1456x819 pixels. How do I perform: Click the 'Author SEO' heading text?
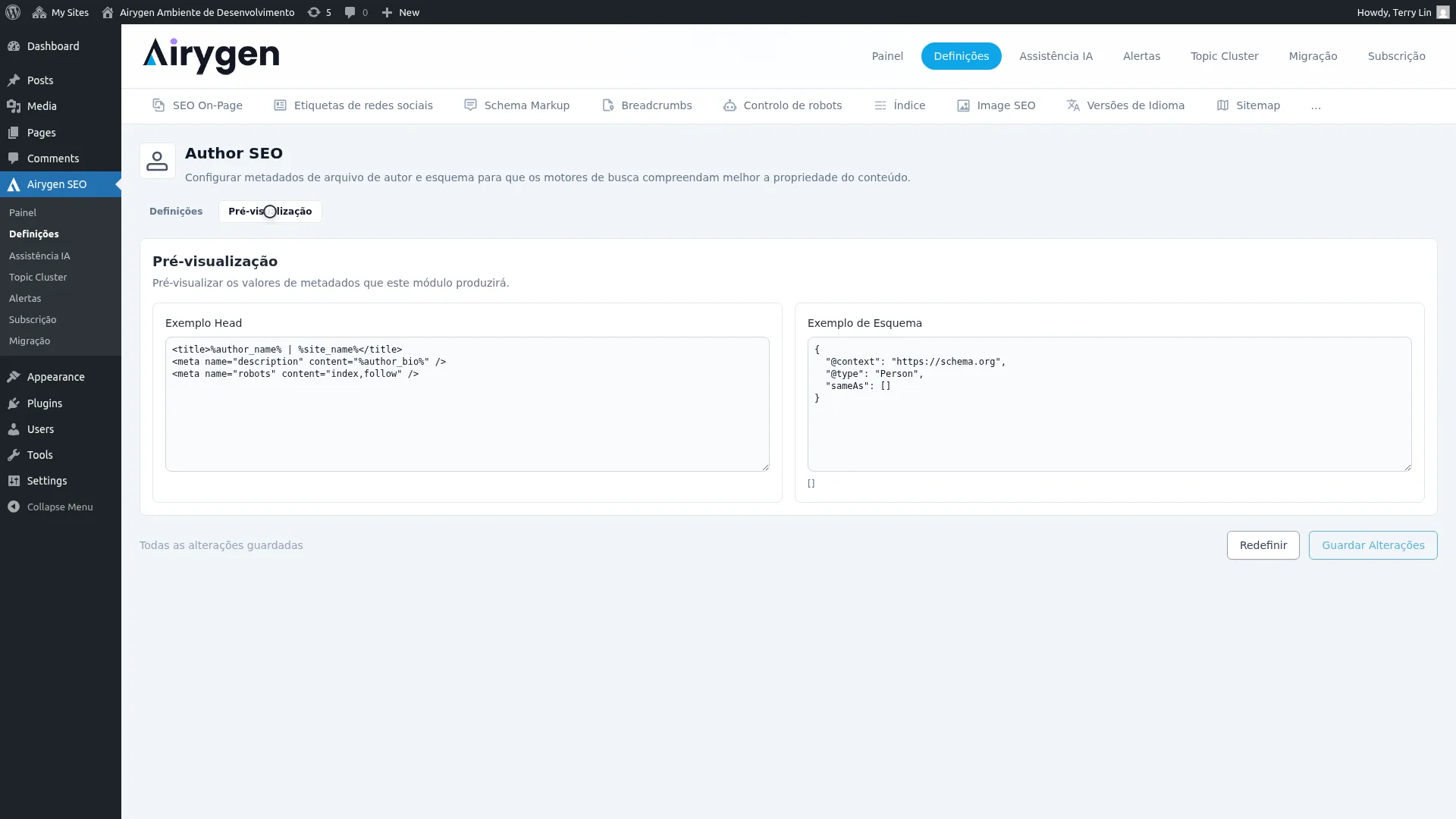(234, 153)
